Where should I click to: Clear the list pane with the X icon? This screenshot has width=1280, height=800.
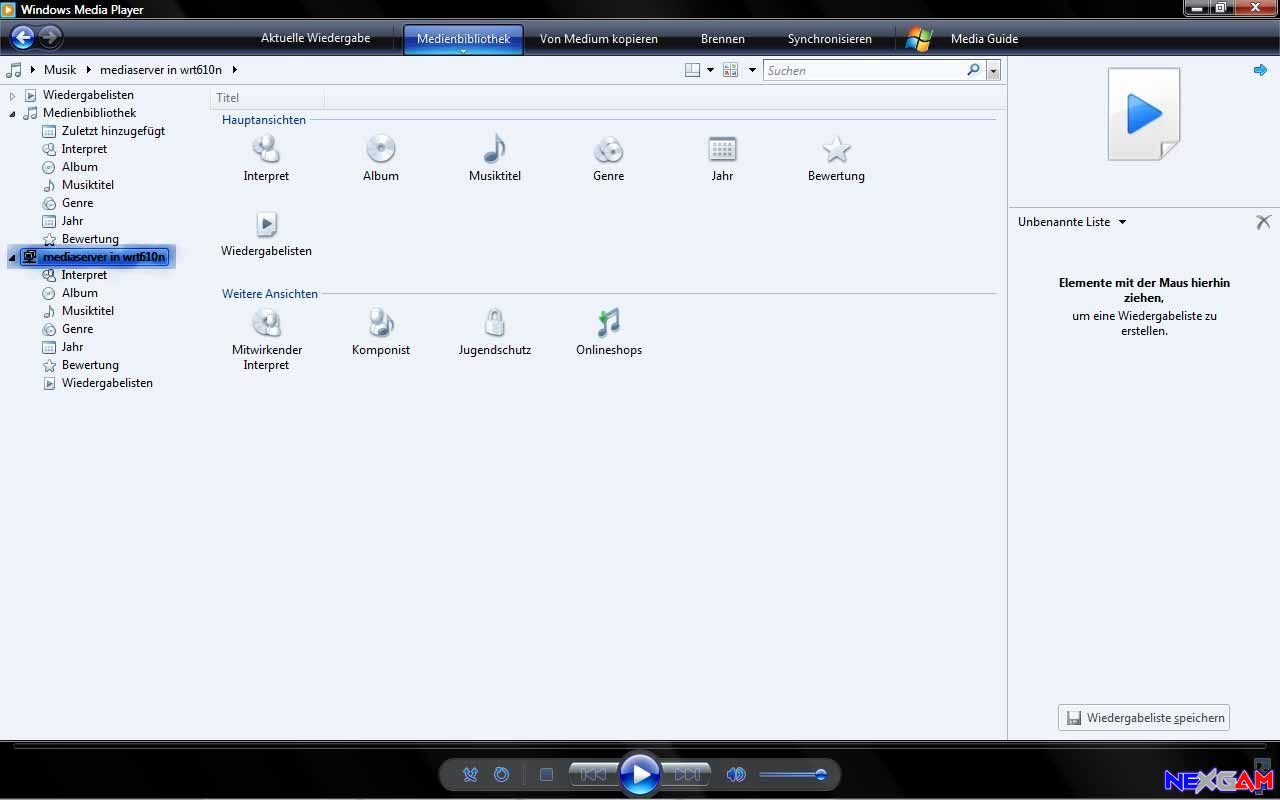1263,222
